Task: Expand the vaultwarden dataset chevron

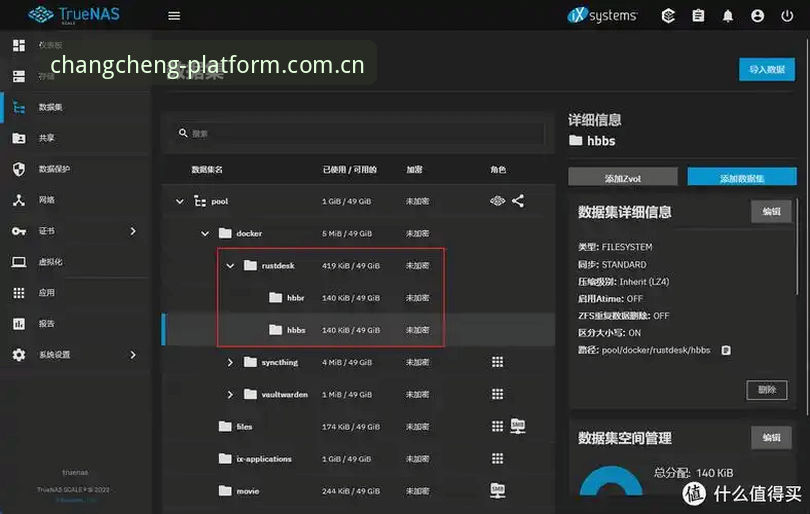Action: pyautogui.click(x=230, y=394)
